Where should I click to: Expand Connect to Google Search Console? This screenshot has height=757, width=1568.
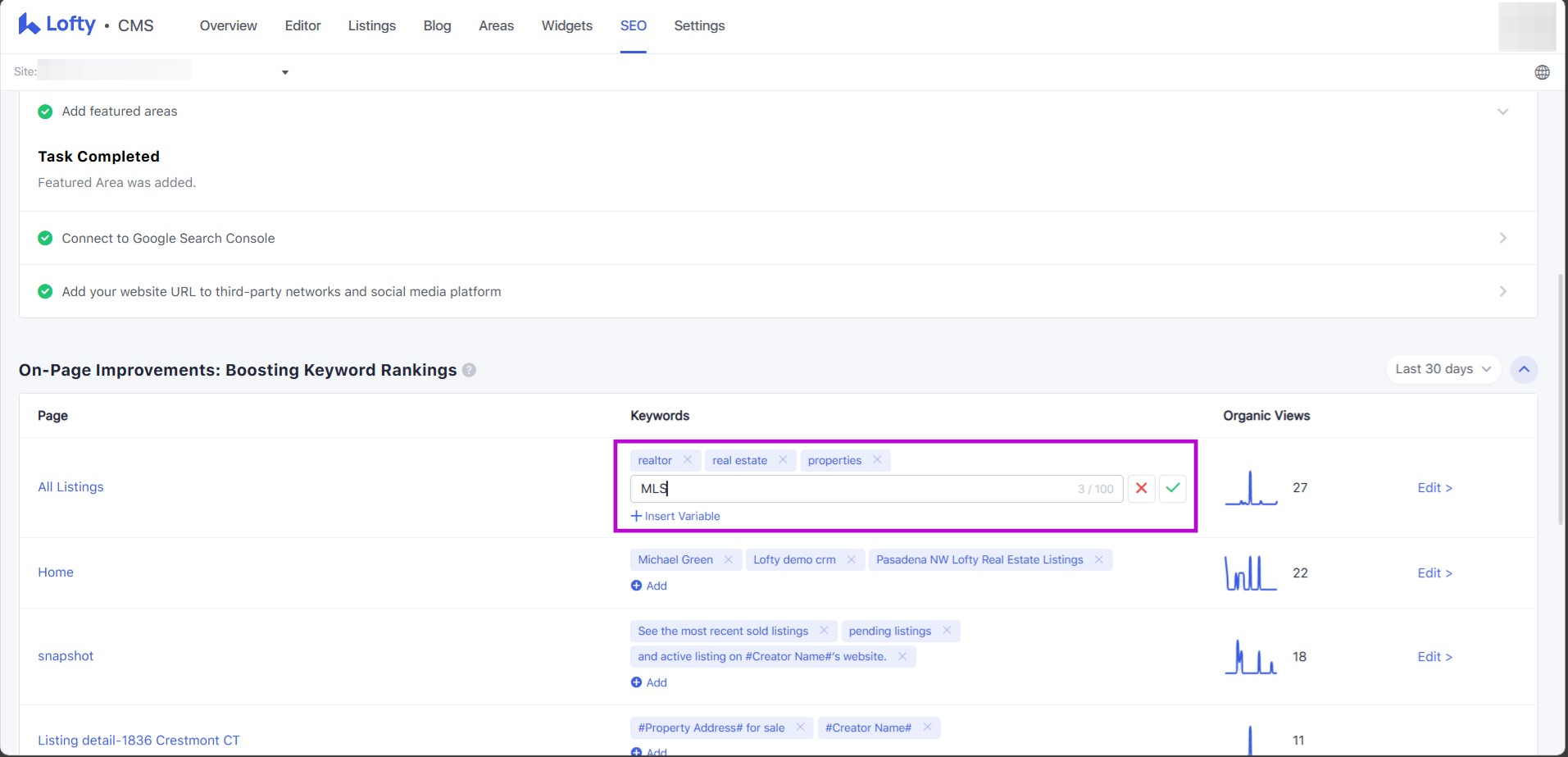tap(1502, 238)
